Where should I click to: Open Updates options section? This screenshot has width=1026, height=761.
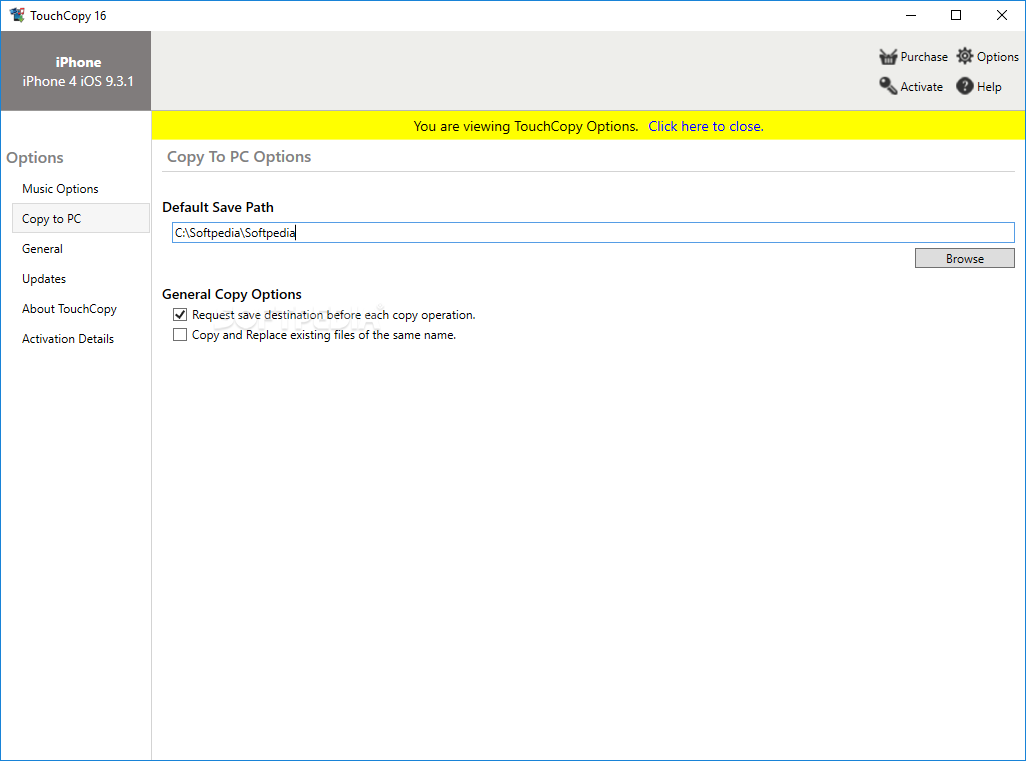[x=44, y=279]
